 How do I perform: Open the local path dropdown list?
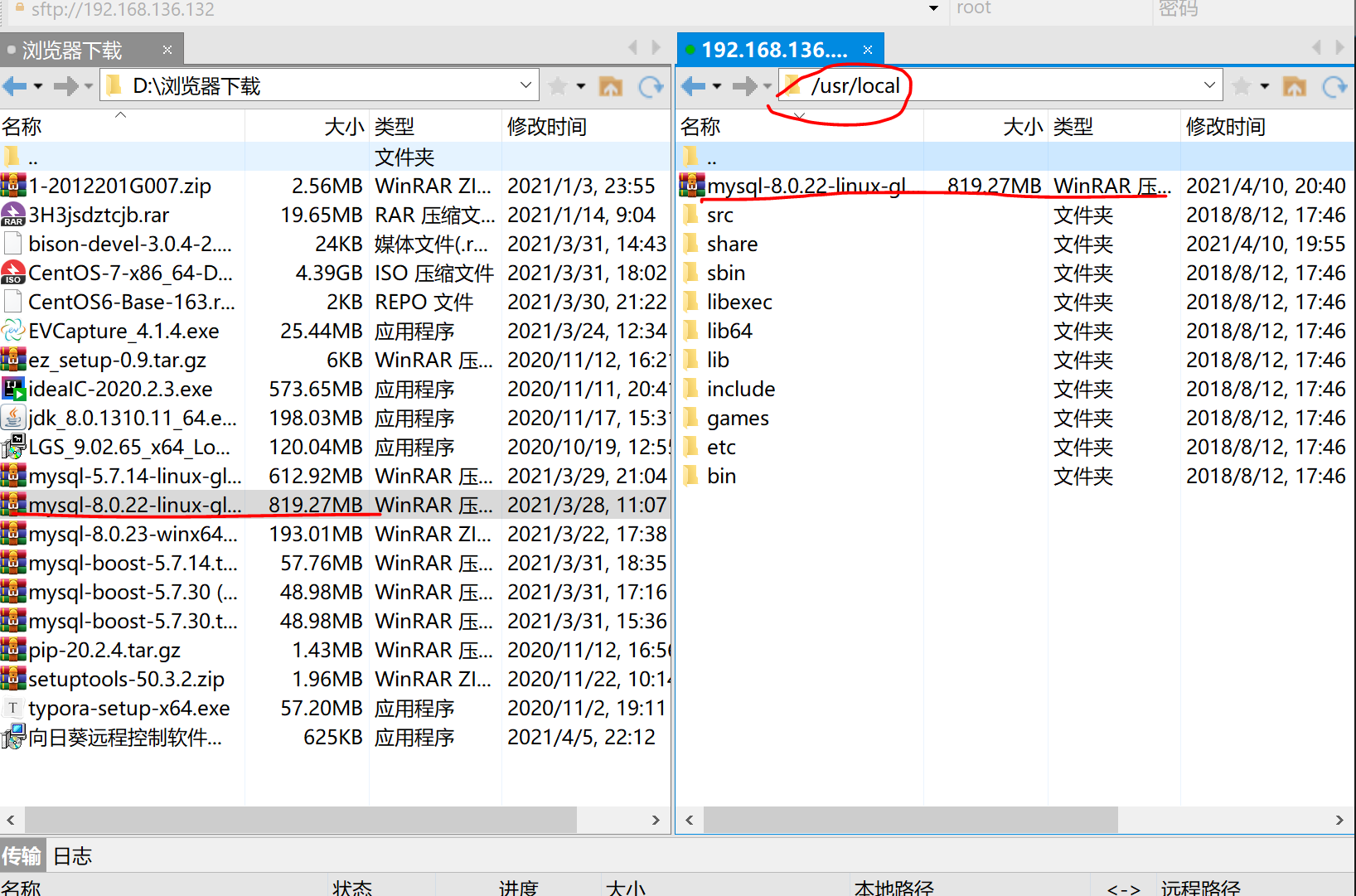pos(525,84)
